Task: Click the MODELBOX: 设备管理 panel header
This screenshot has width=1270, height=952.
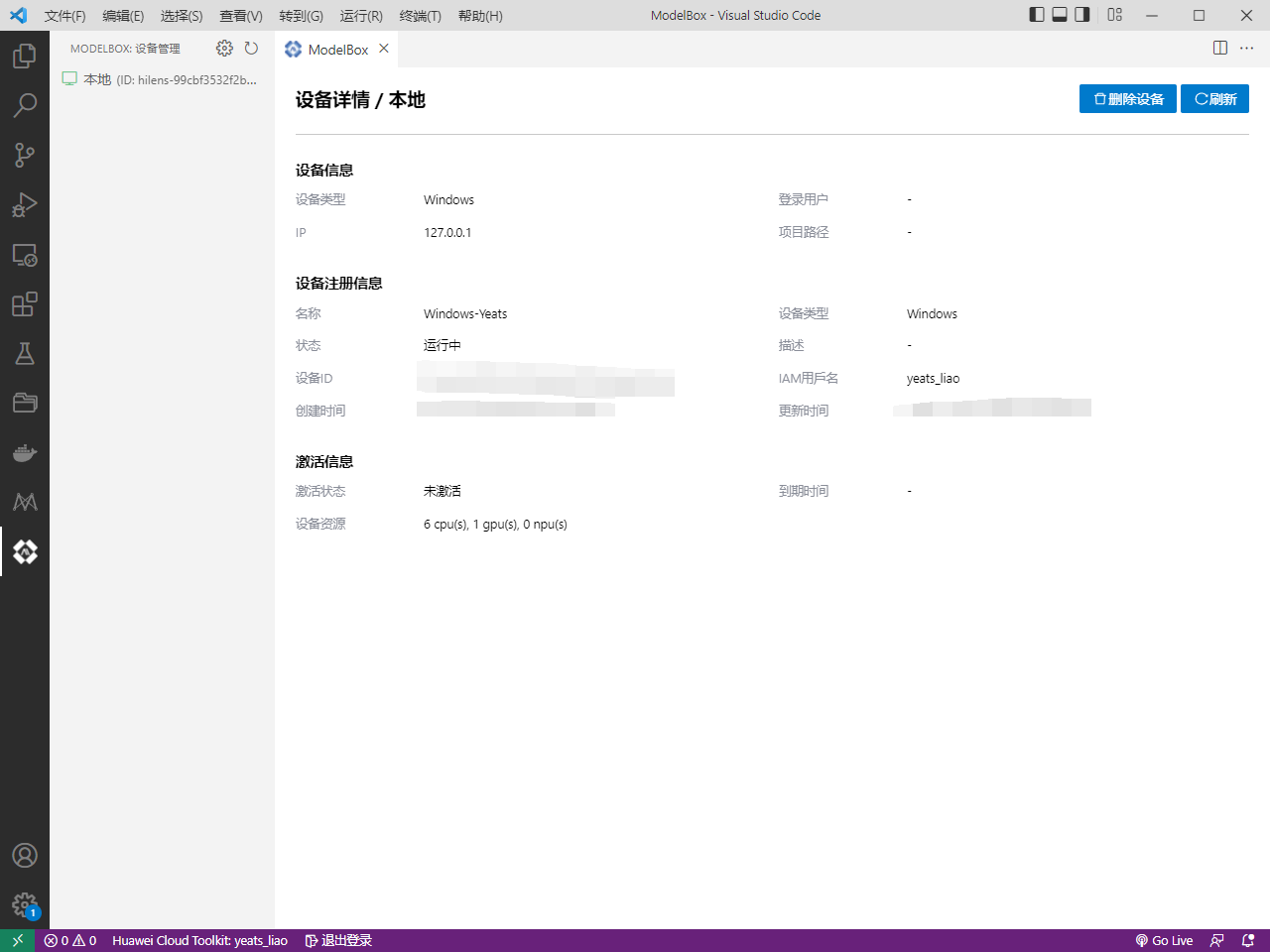Action: pos(125,49)
